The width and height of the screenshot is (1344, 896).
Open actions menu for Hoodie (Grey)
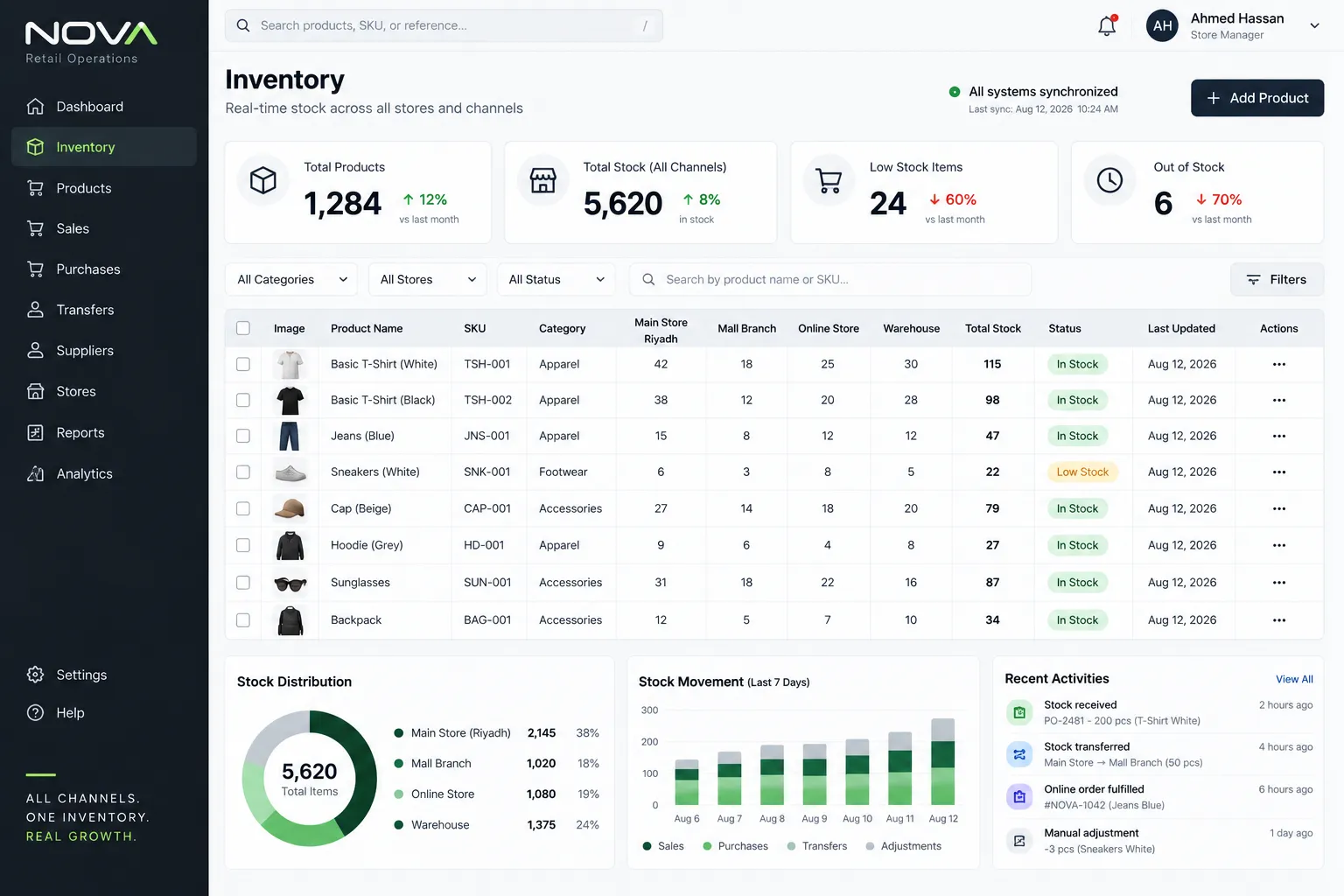1279,545
